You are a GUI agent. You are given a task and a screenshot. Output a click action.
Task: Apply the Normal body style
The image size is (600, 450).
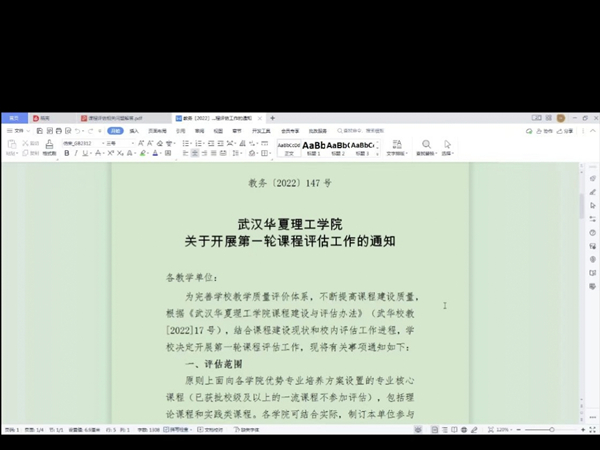pos(289,148)
